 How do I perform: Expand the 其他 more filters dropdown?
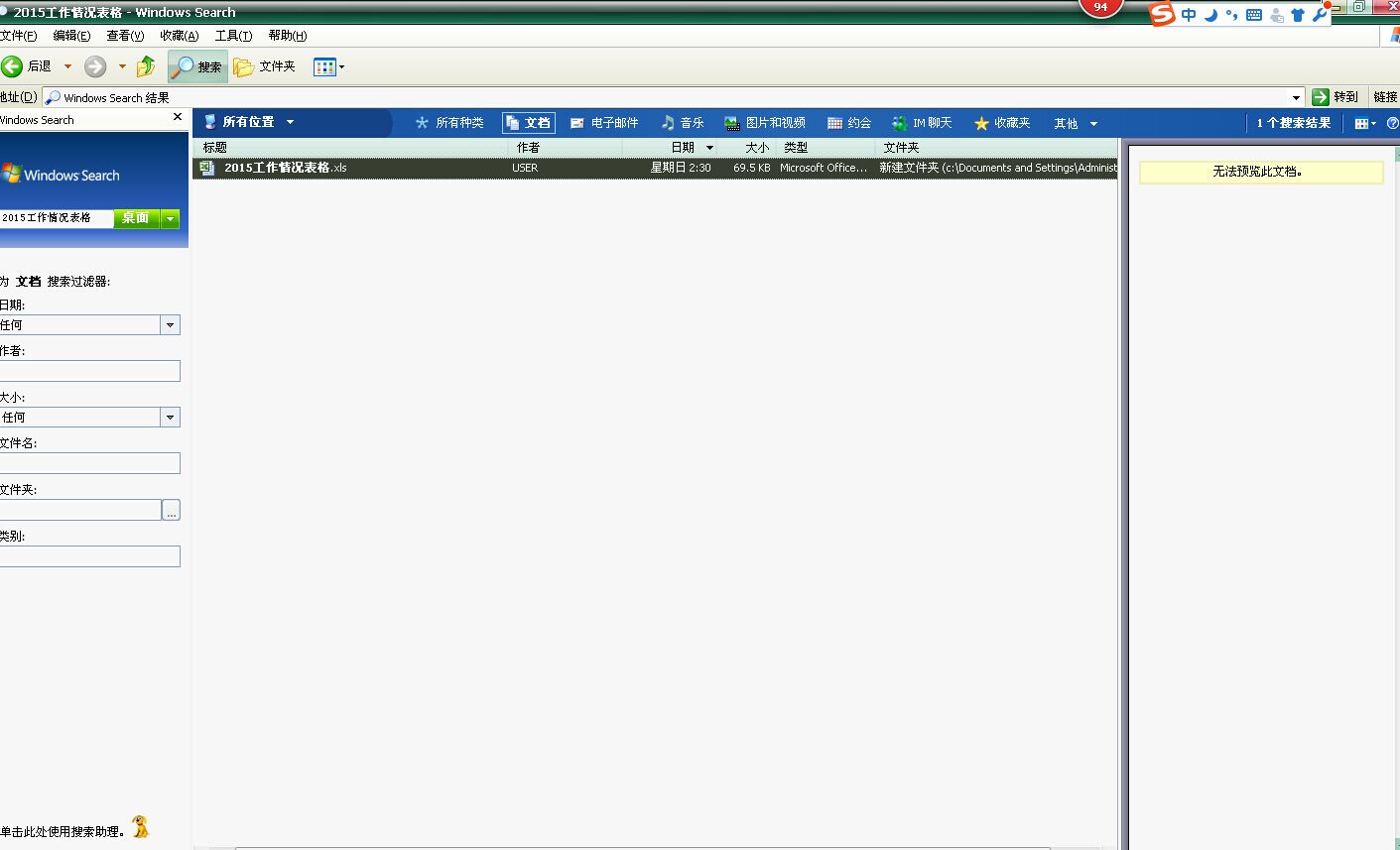(1076, 123)
